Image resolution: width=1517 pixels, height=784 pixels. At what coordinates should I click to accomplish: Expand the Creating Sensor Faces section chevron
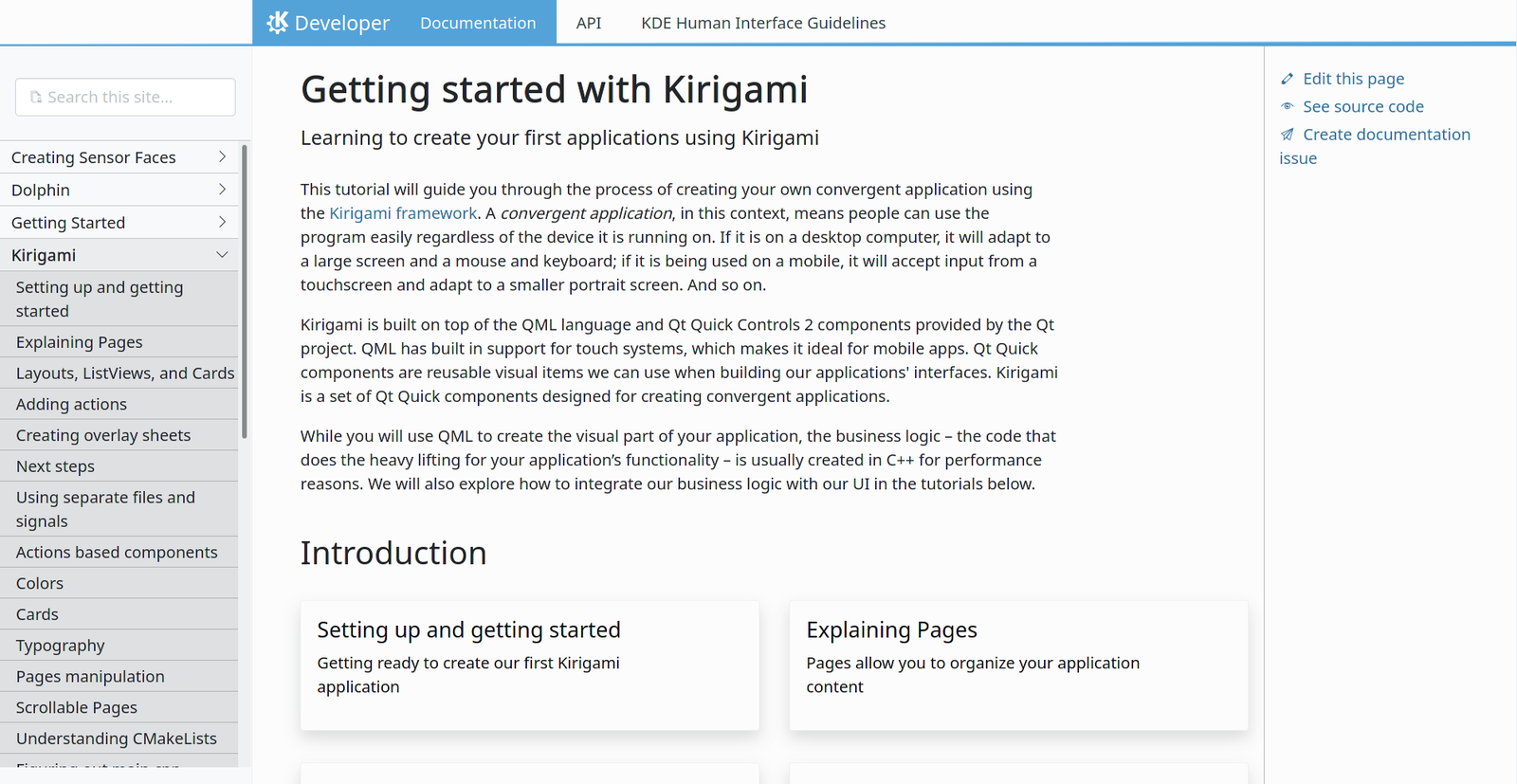(222, 156)
